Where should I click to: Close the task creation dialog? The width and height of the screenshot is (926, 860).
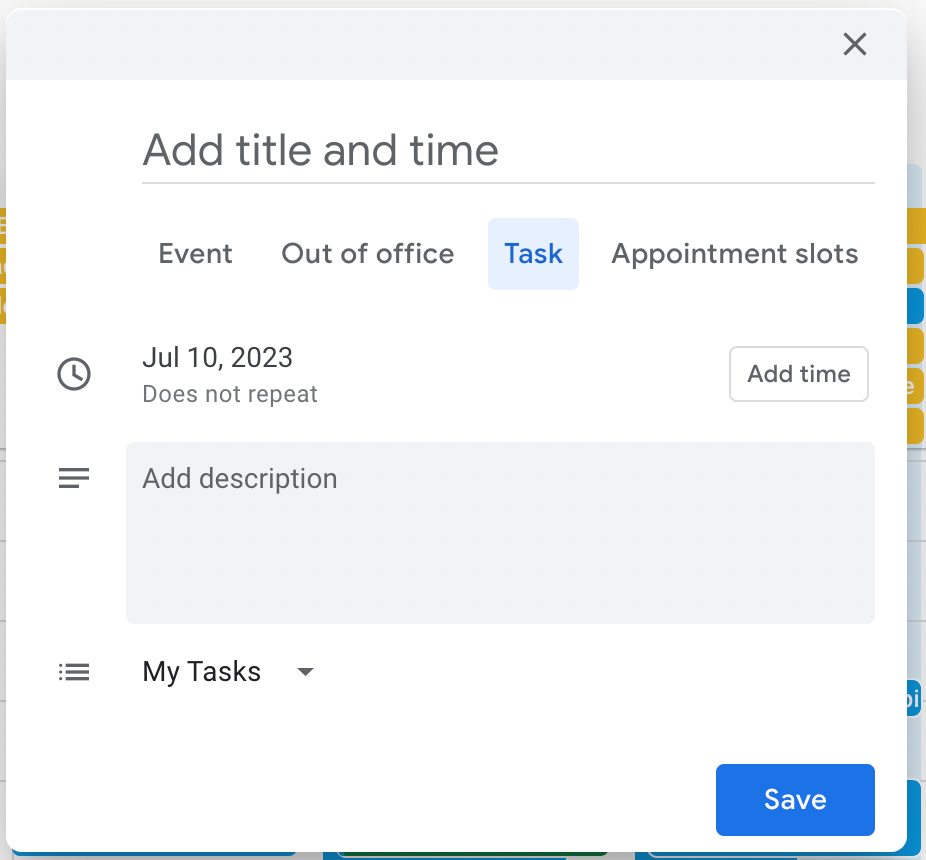point(855,44)
